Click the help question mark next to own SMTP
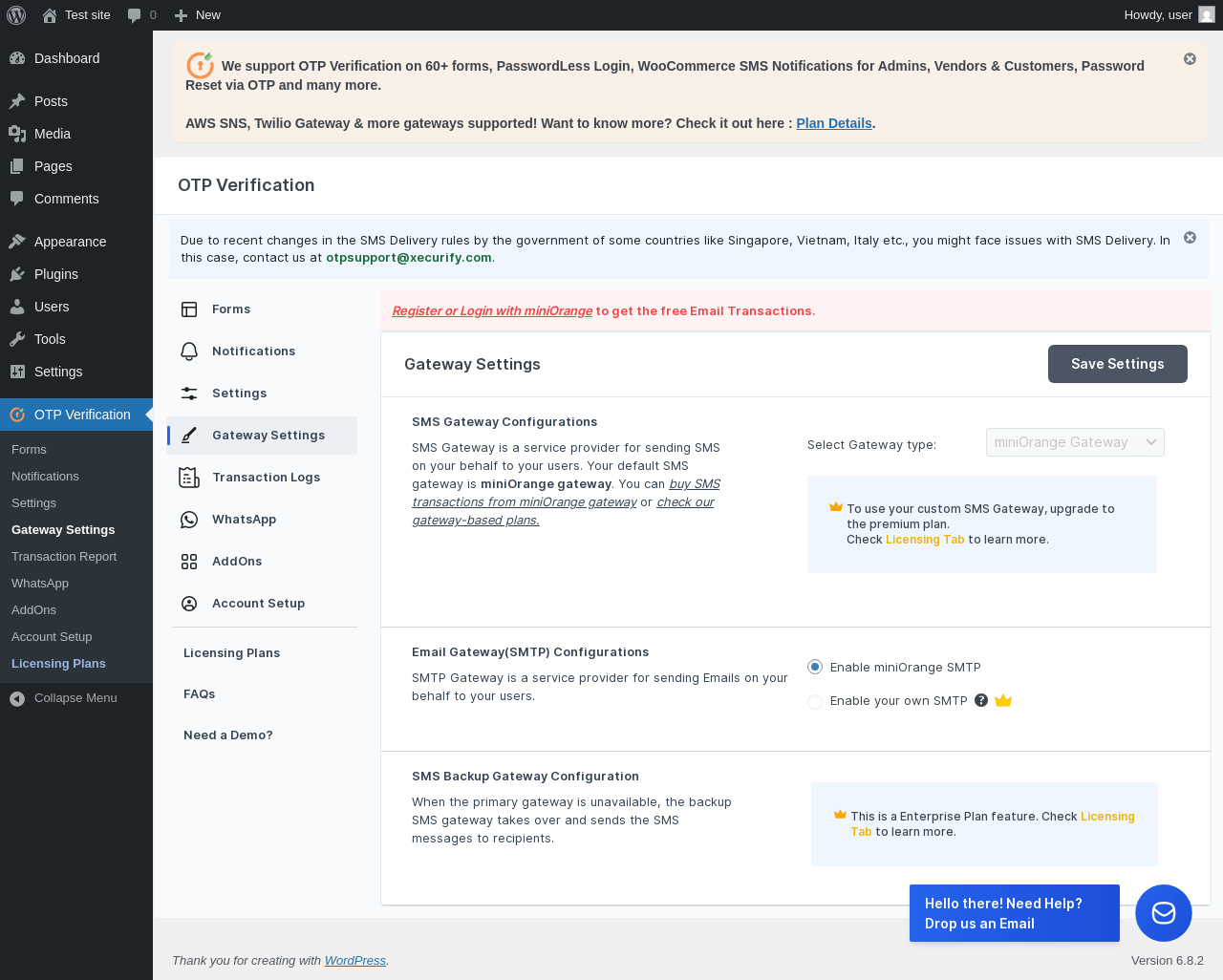 pyautogui.click(x=981, y=700)
